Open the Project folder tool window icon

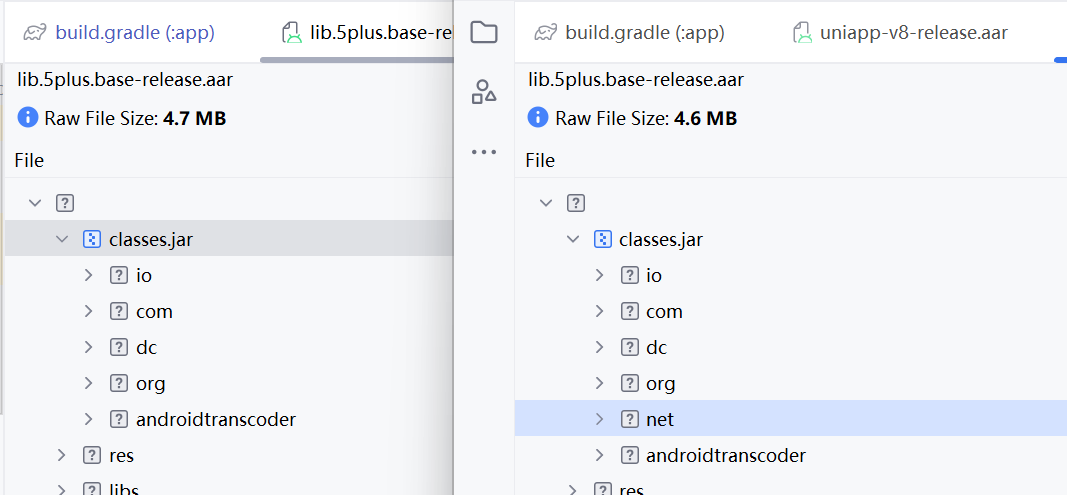click(x=484, y=33)
